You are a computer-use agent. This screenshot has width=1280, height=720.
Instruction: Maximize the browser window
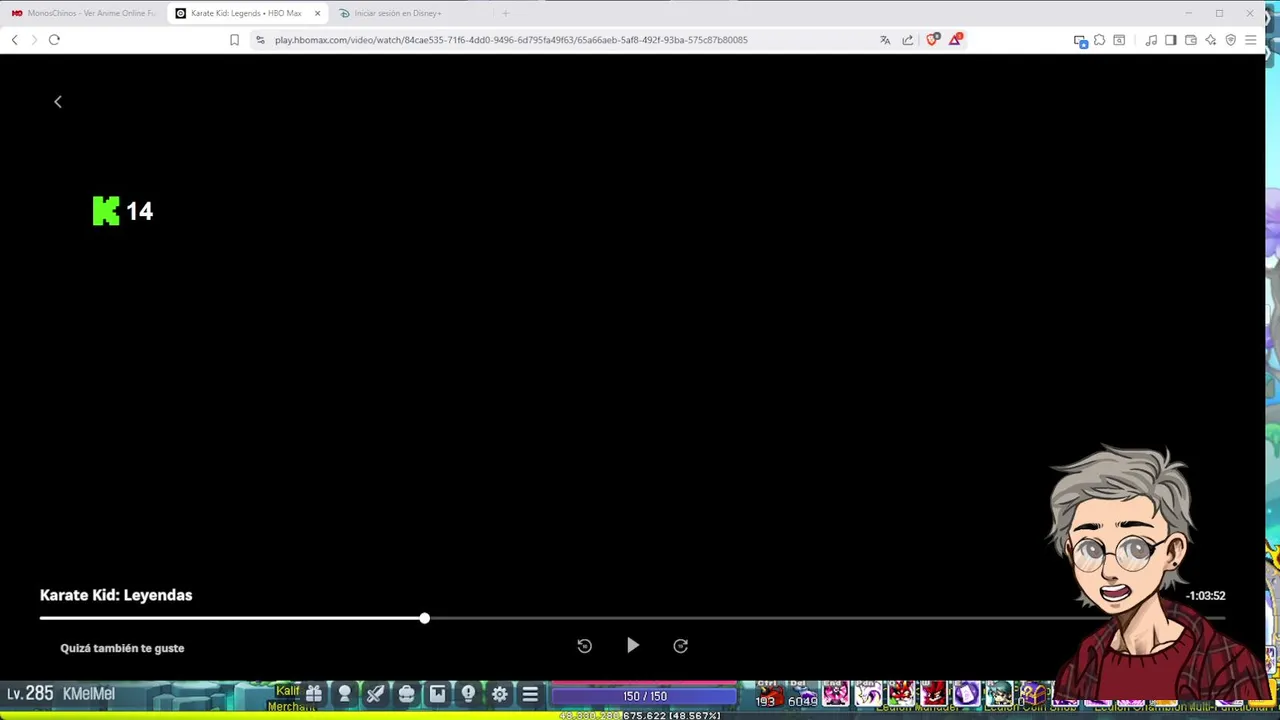tap(1219, 13)
